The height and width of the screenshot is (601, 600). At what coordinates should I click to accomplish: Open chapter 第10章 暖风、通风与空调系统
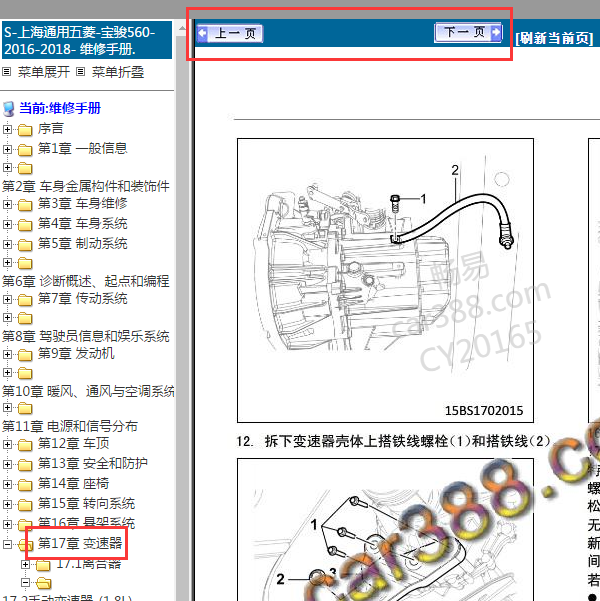coord(88,392)
